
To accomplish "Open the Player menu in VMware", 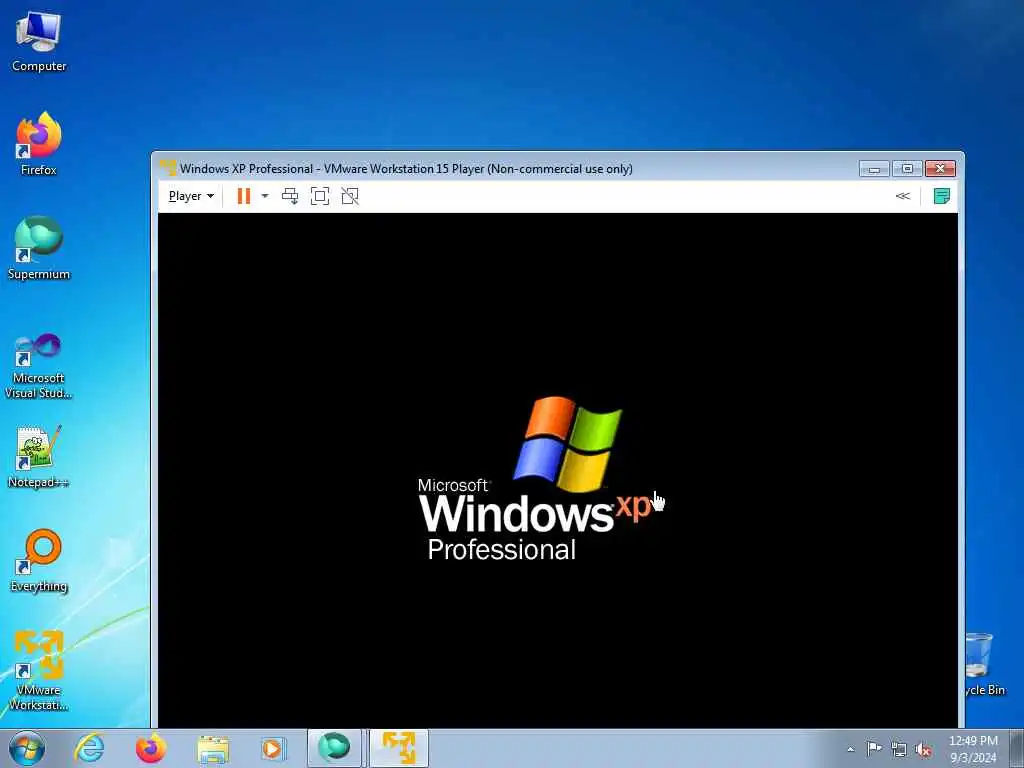I will [191, 196].
